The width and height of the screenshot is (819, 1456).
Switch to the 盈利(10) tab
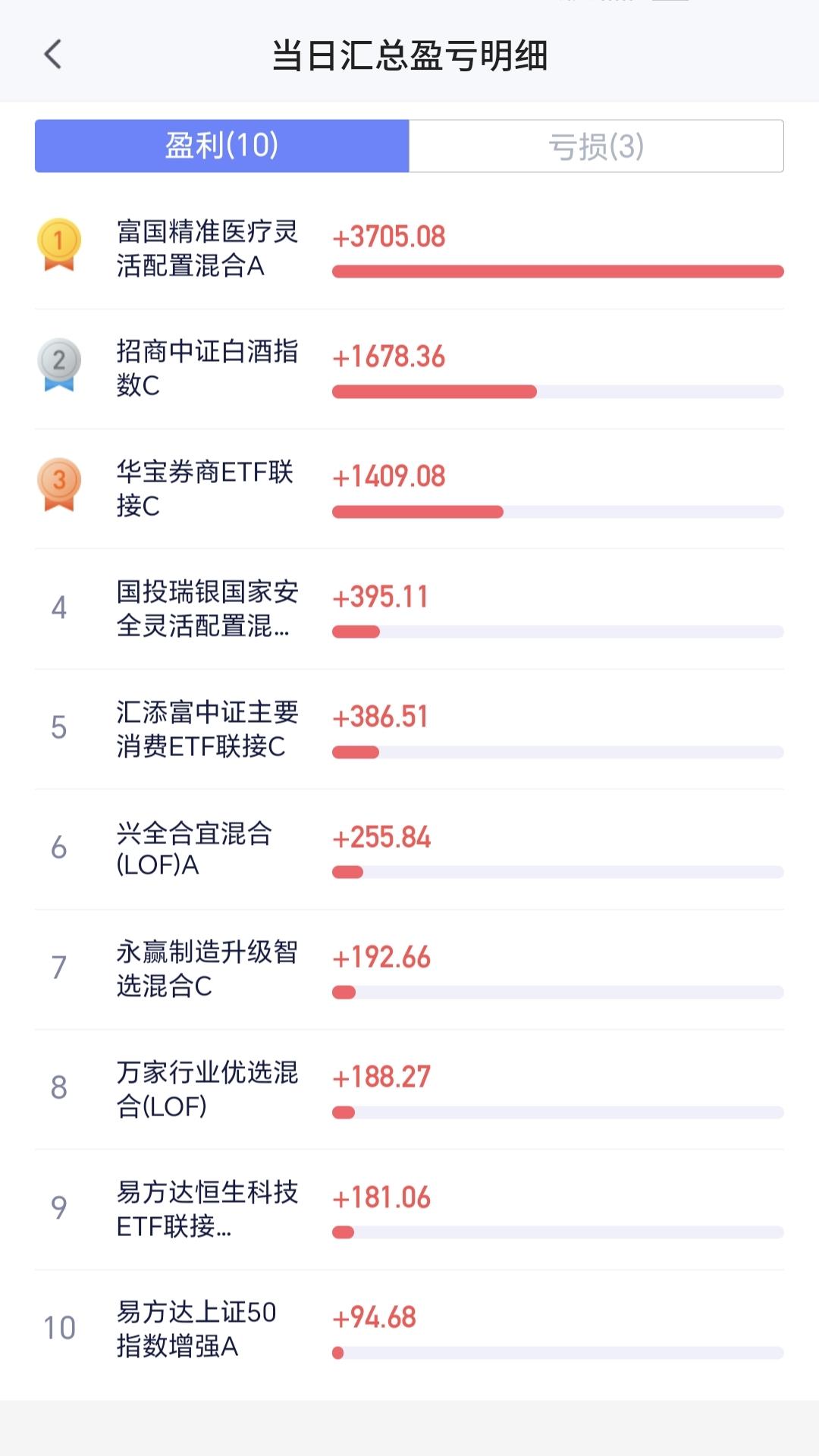tap(222, 146)
